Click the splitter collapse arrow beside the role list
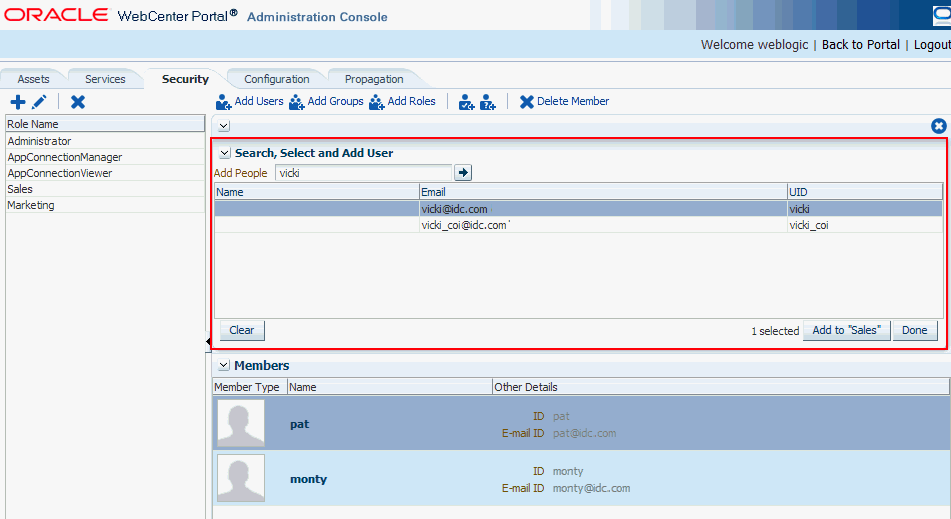 point(208,342)
